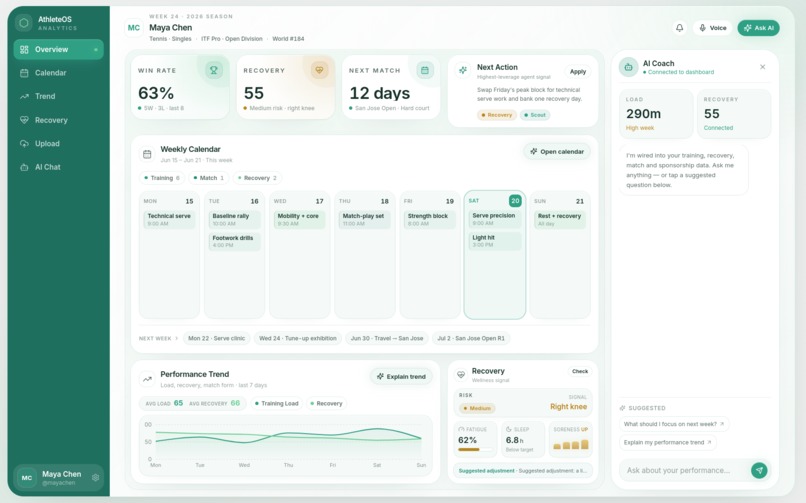This screenshot has width=806, height=503.
Task: Click MC avatar in header
Action: [134, 28]
